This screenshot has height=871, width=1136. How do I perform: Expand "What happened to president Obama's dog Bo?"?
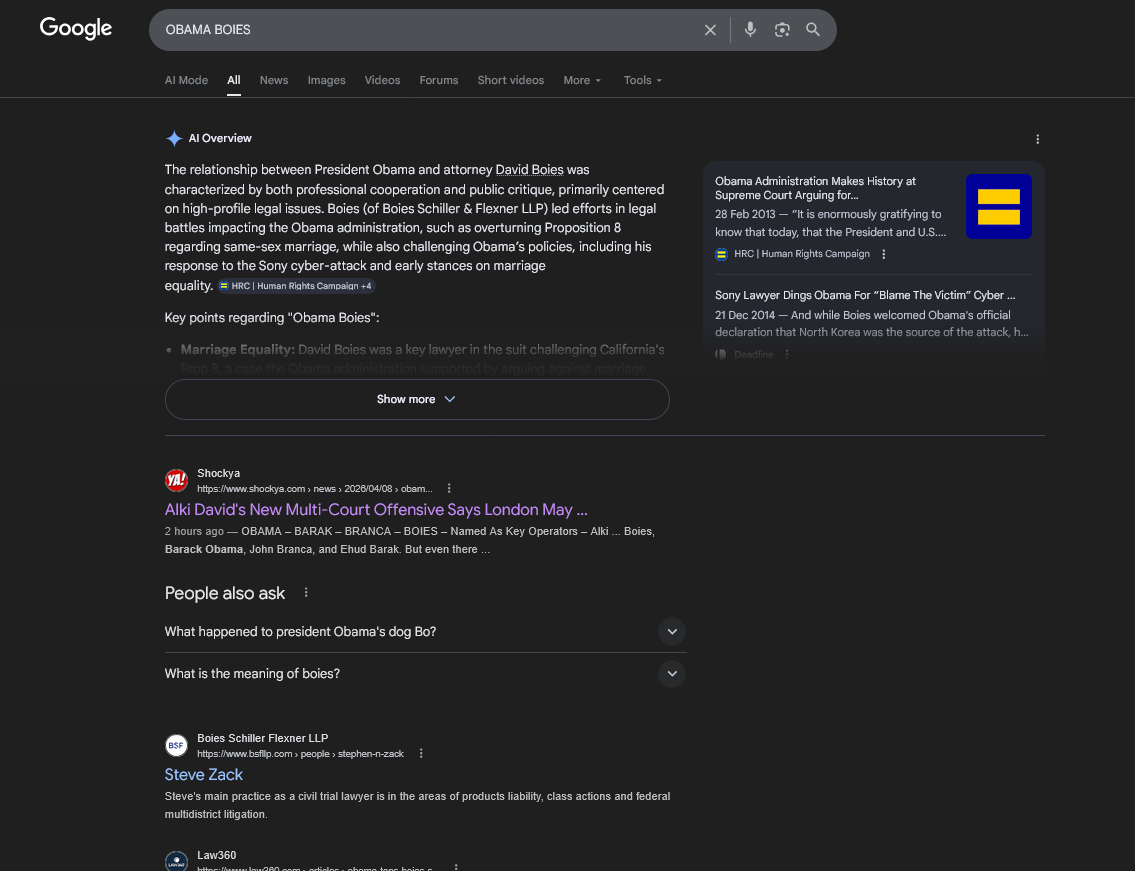click(671, 632)
